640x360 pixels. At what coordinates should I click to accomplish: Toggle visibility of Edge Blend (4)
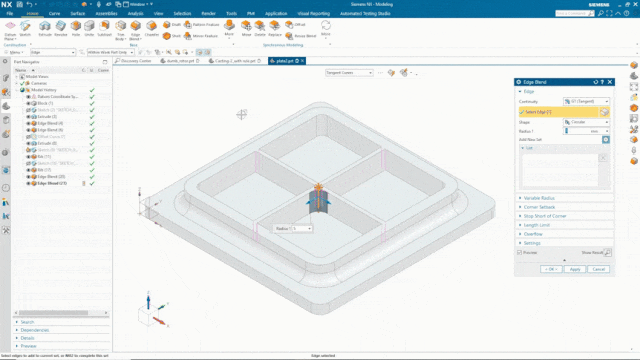(28, 123)
